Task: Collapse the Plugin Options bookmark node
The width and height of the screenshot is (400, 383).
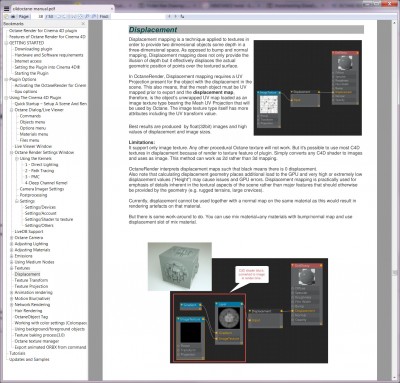Action: [x=6, y=79]
